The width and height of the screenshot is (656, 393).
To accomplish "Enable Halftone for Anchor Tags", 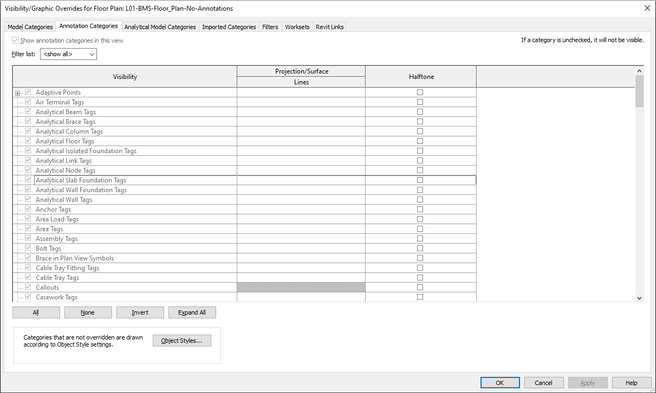I will click(420, 209).
